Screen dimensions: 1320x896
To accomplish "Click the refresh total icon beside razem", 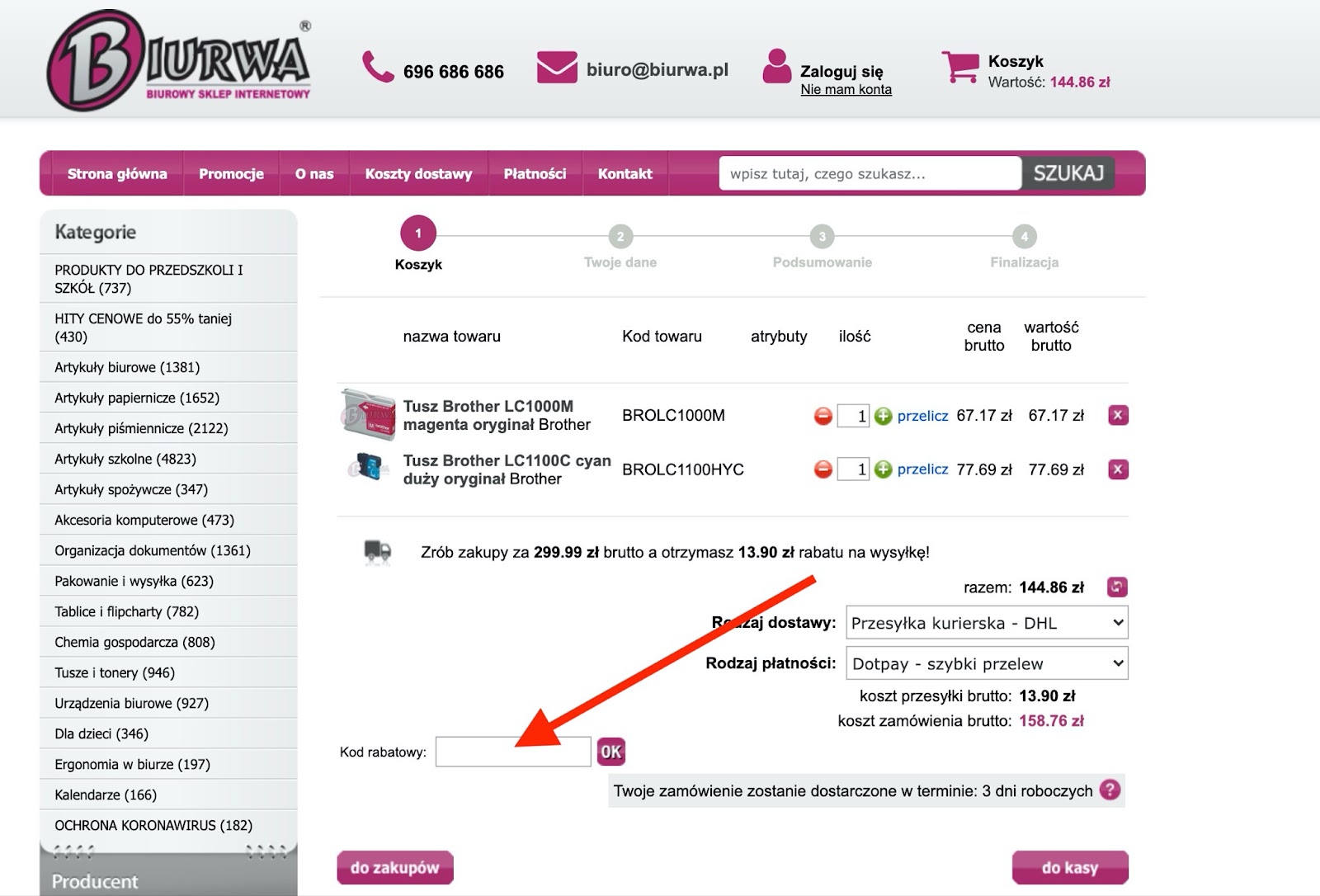I will tap(1117, 587).
